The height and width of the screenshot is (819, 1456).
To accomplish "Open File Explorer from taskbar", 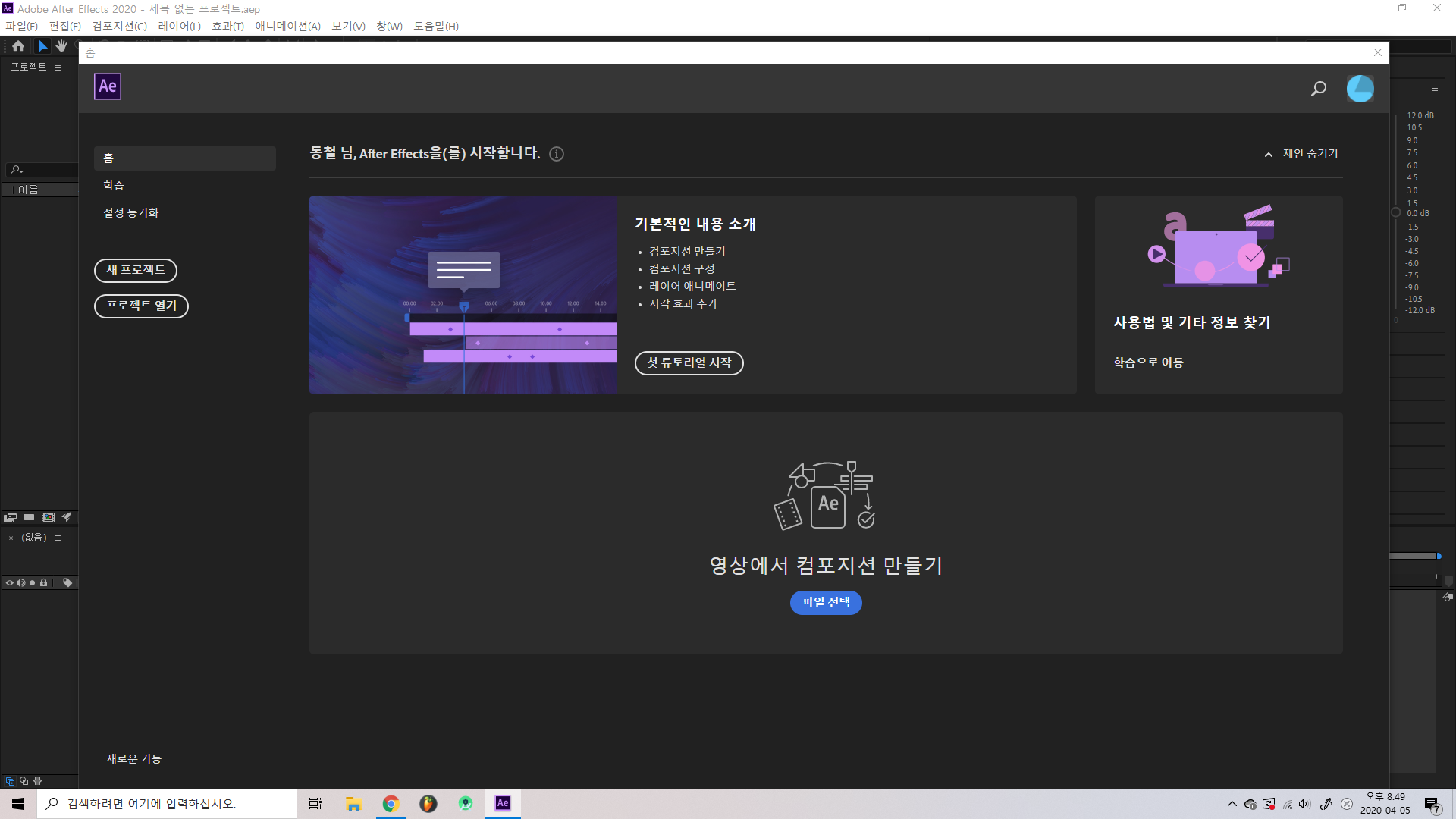I will 353,804.
